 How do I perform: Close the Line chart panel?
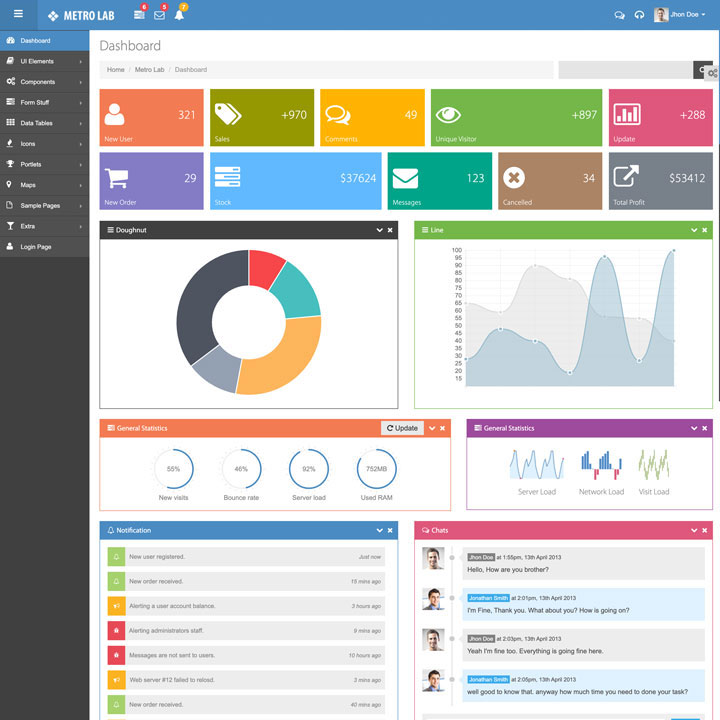pyautogui.click(x=704, y=230)
